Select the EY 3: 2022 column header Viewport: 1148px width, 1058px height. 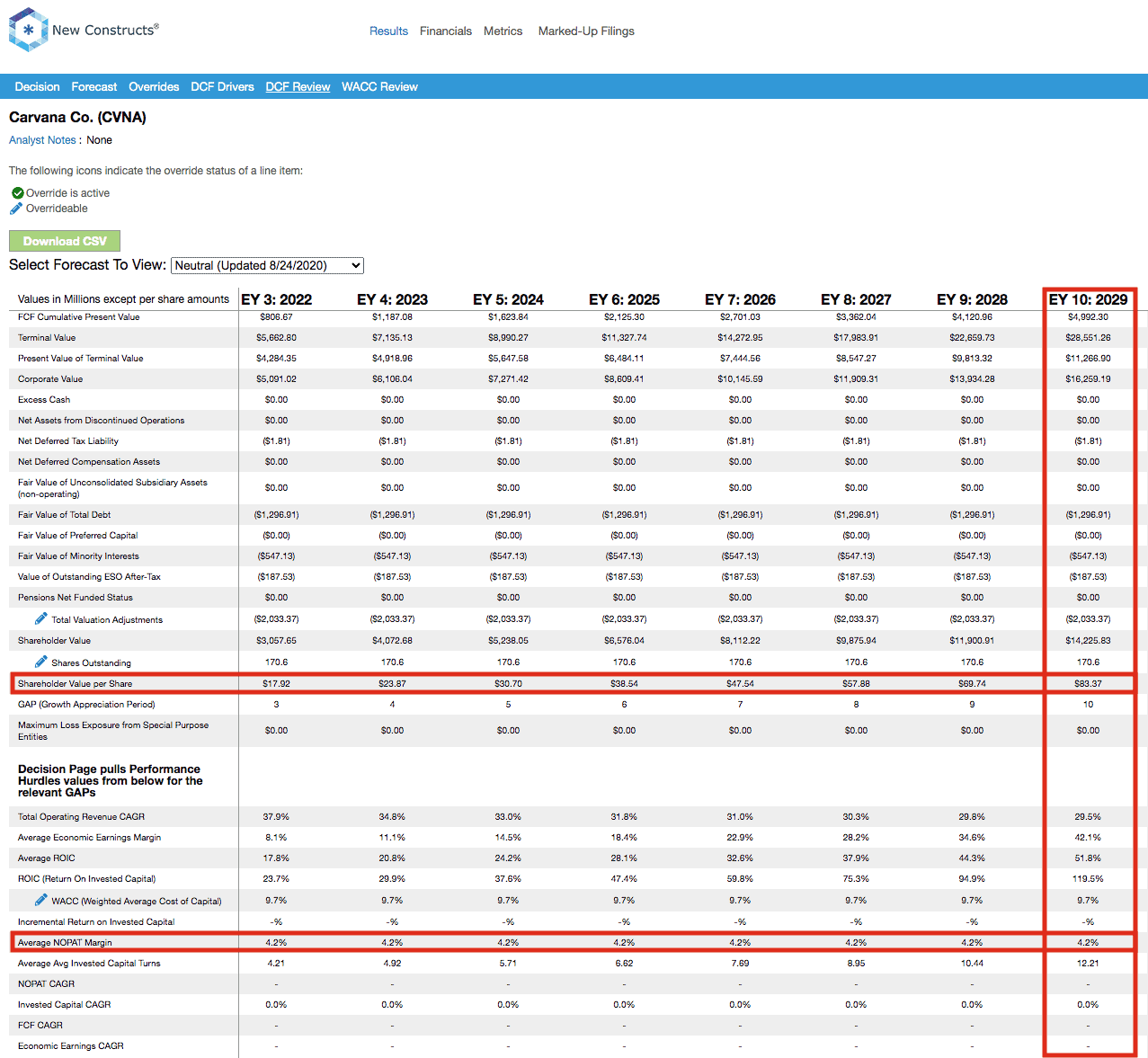(x=276, y=299)
